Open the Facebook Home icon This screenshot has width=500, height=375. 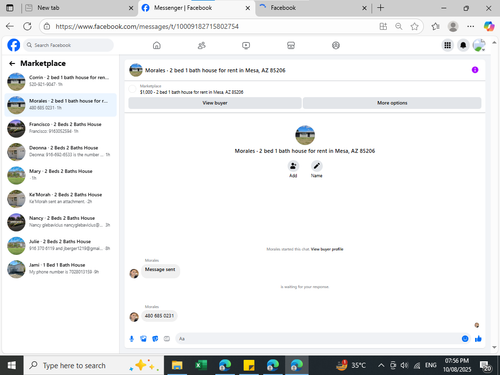click(x=157, y=45)
